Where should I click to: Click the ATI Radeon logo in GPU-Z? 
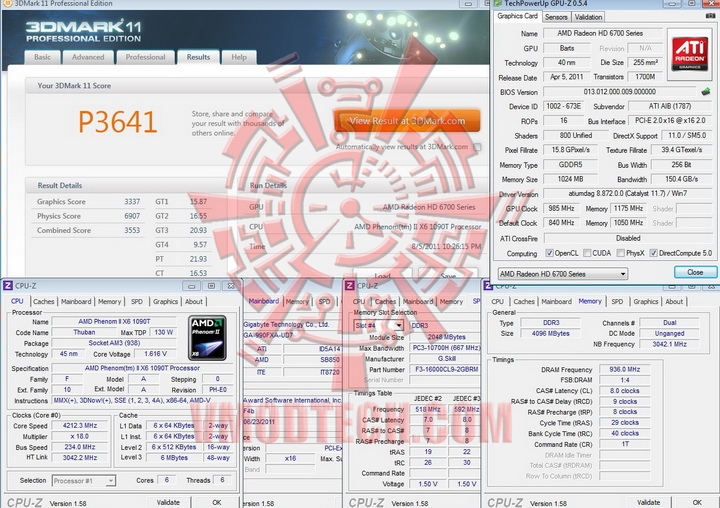[689, 53]
